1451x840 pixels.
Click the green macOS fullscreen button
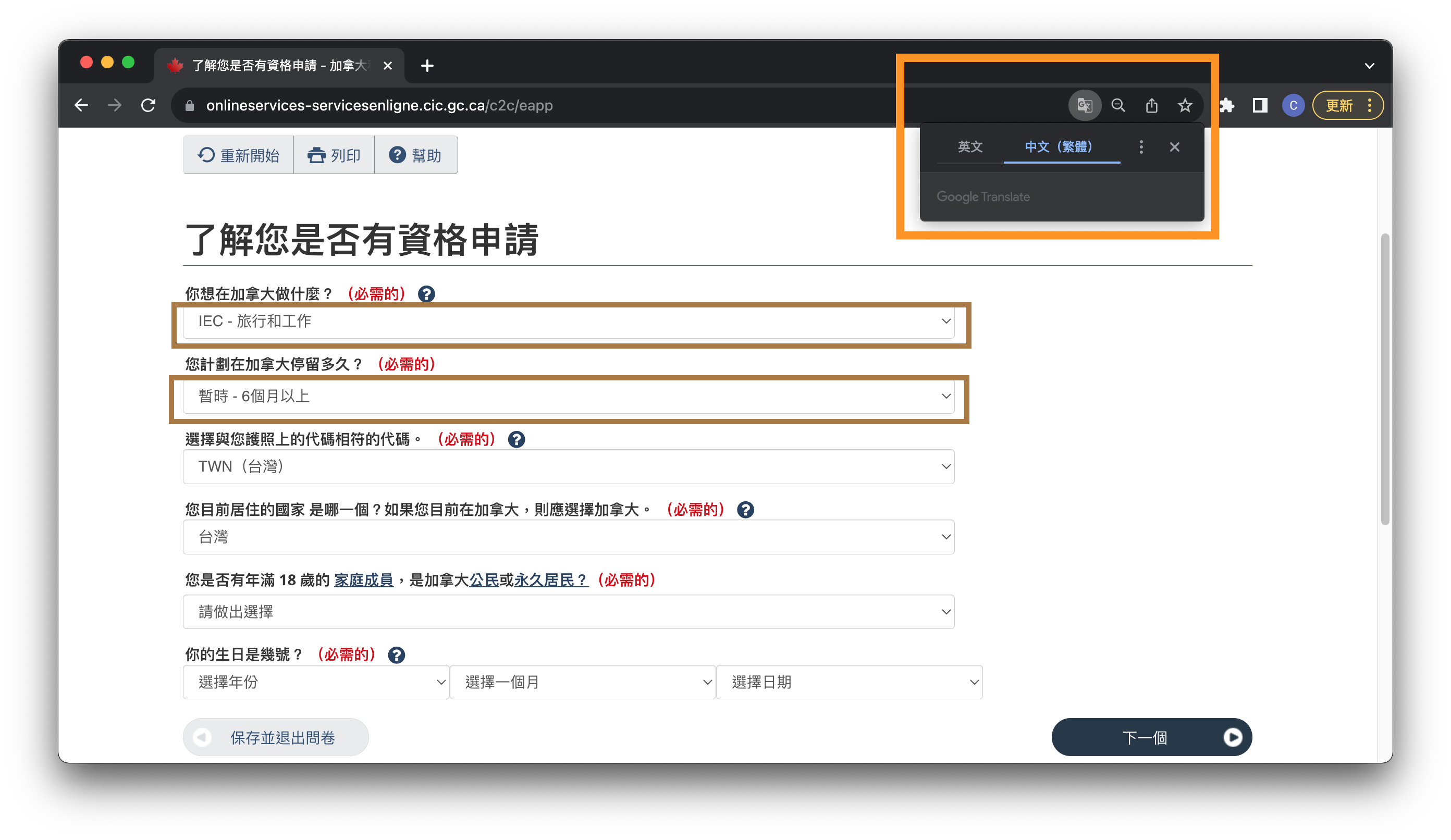128,62
